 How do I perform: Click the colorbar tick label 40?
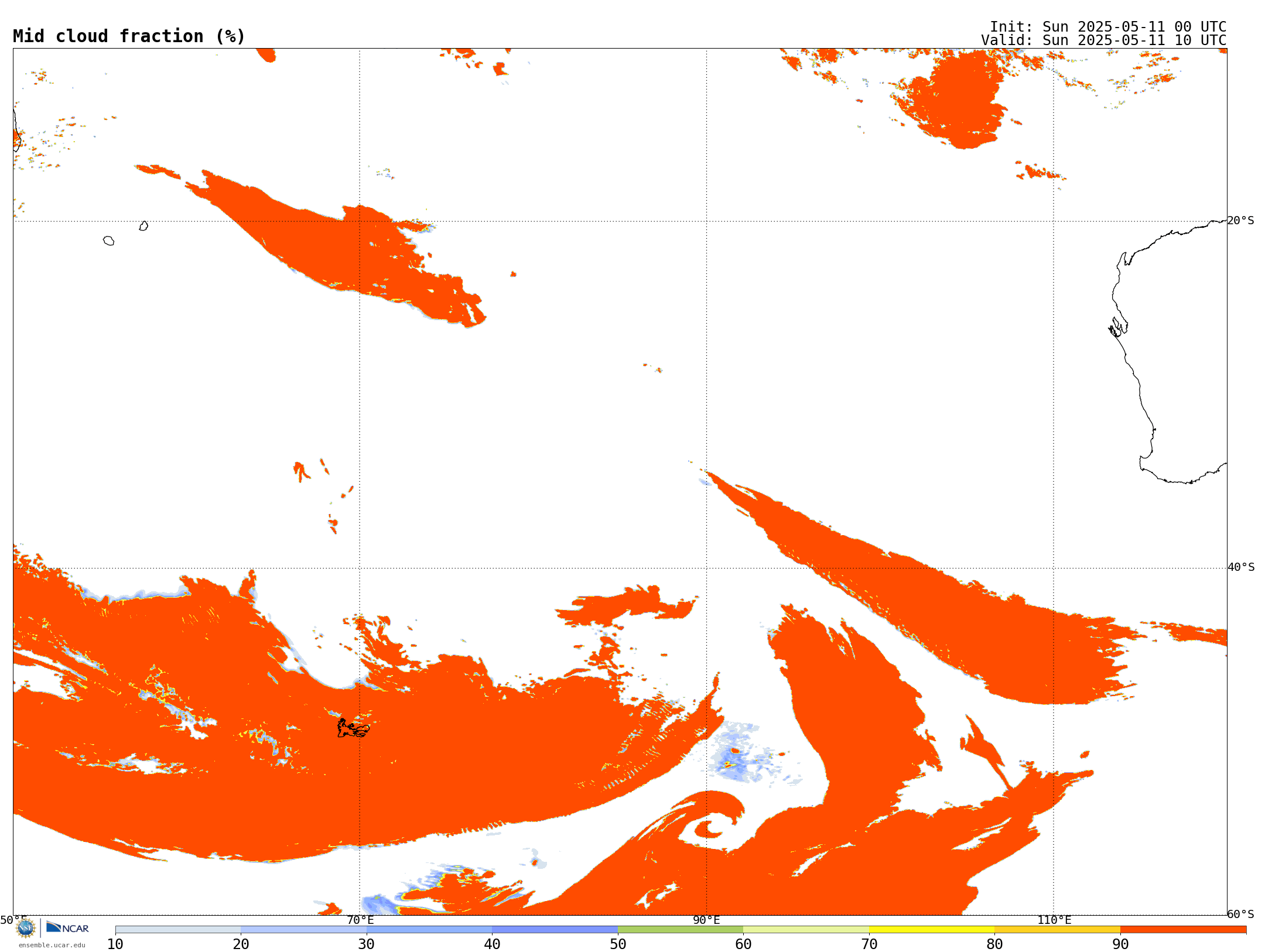pos(492,944)
